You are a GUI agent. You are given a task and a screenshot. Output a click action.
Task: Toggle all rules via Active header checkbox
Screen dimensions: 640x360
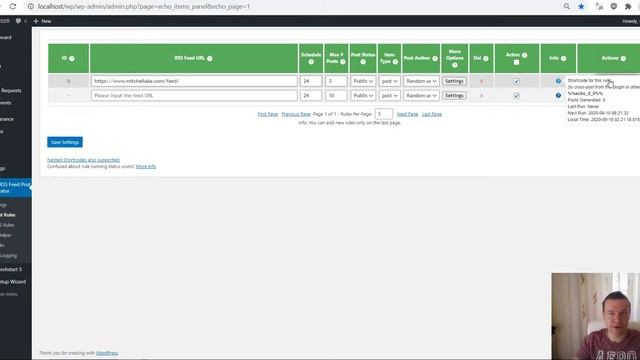coord(516,62)
